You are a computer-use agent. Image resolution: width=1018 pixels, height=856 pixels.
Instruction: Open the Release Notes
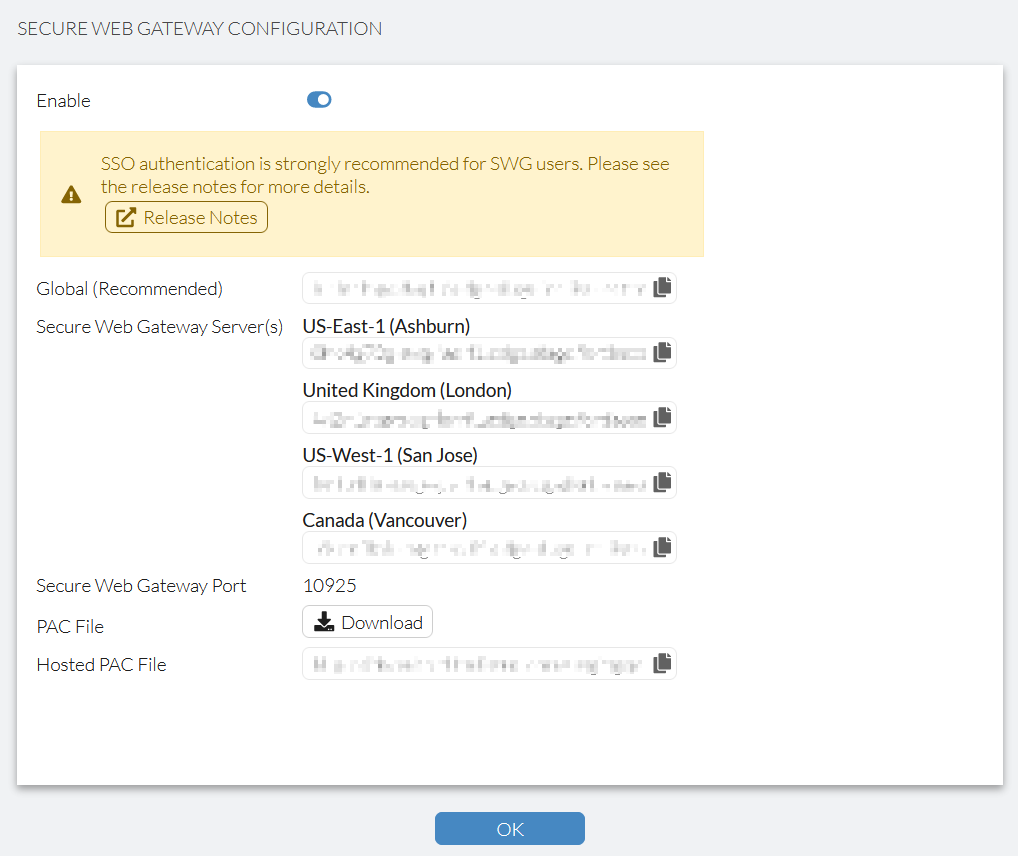click(x=186, y=217)
